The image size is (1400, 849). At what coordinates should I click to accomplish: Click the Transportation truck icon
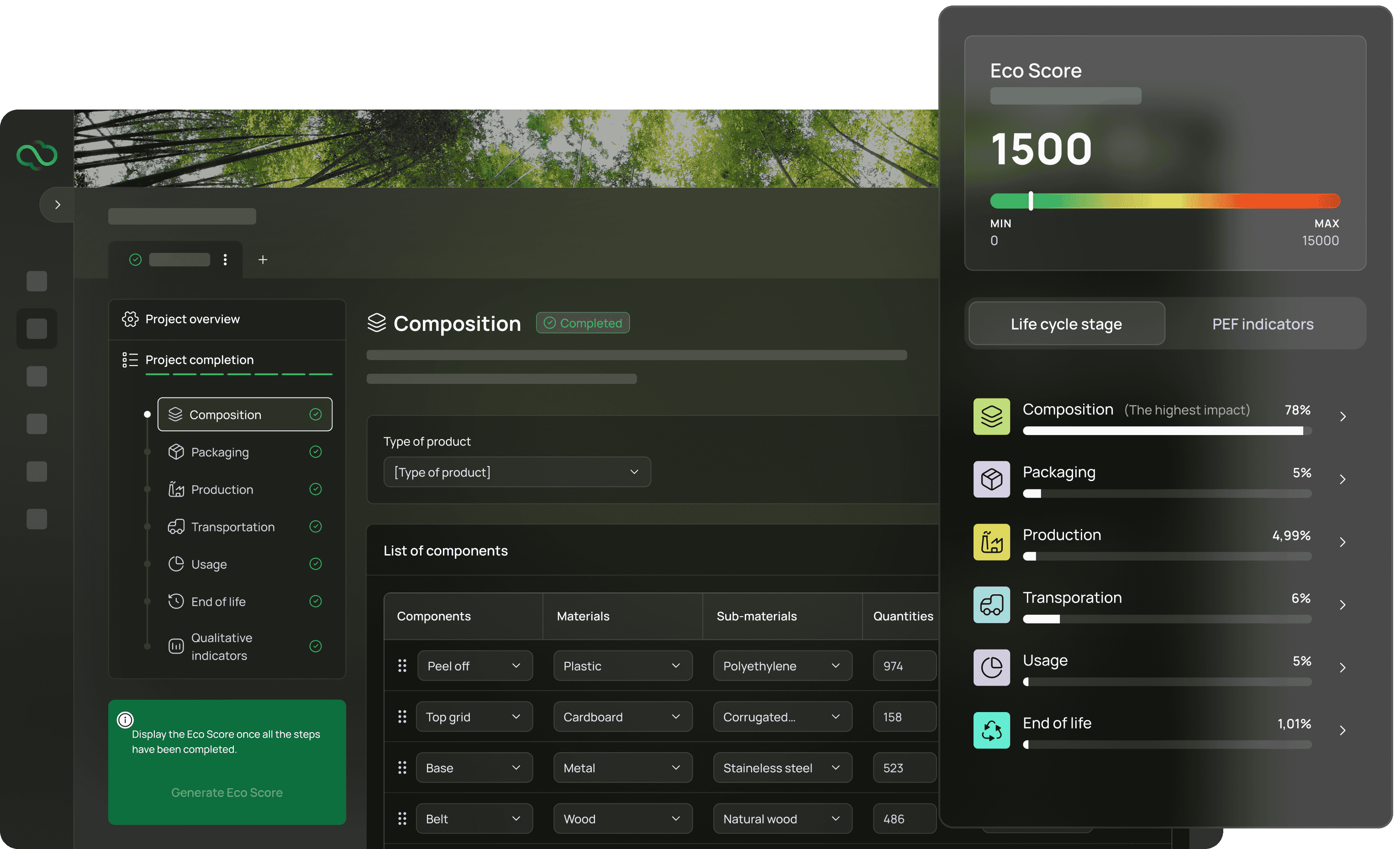tap(175, 526)
